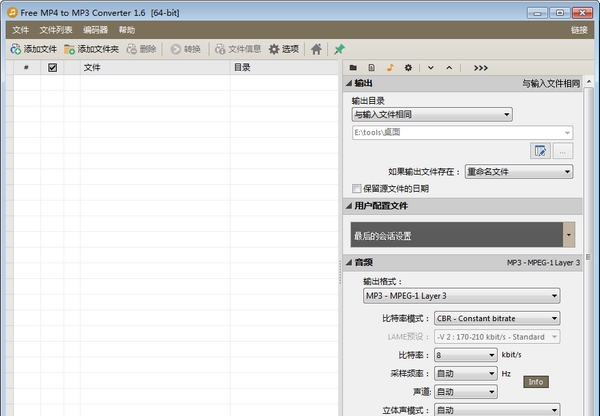Click the panel splitter handle
The height and width of the screenshot is (416, 600).
pos(340,271)
